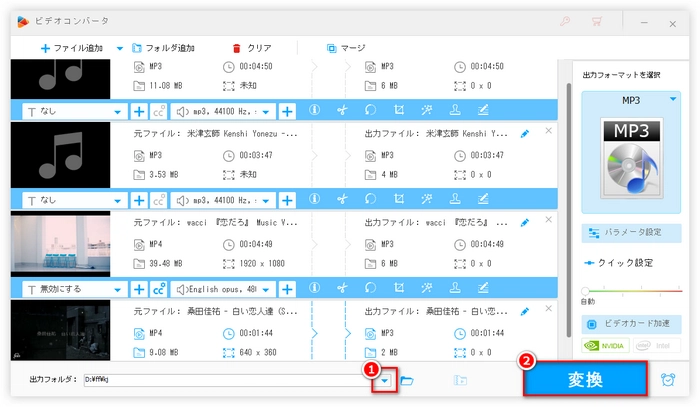Expand the English opus audio track dropdown
Screen dimensions: 700x407
coord(225,289)
